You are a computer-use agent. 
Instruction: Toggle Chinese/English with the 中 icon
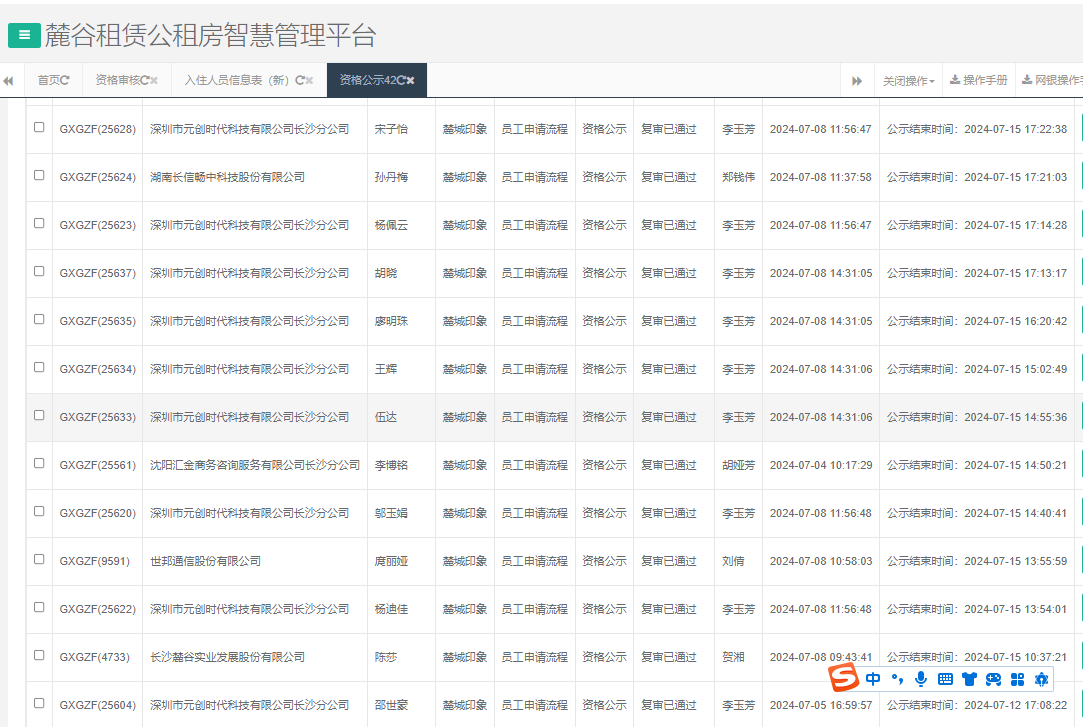pos(873,678)
